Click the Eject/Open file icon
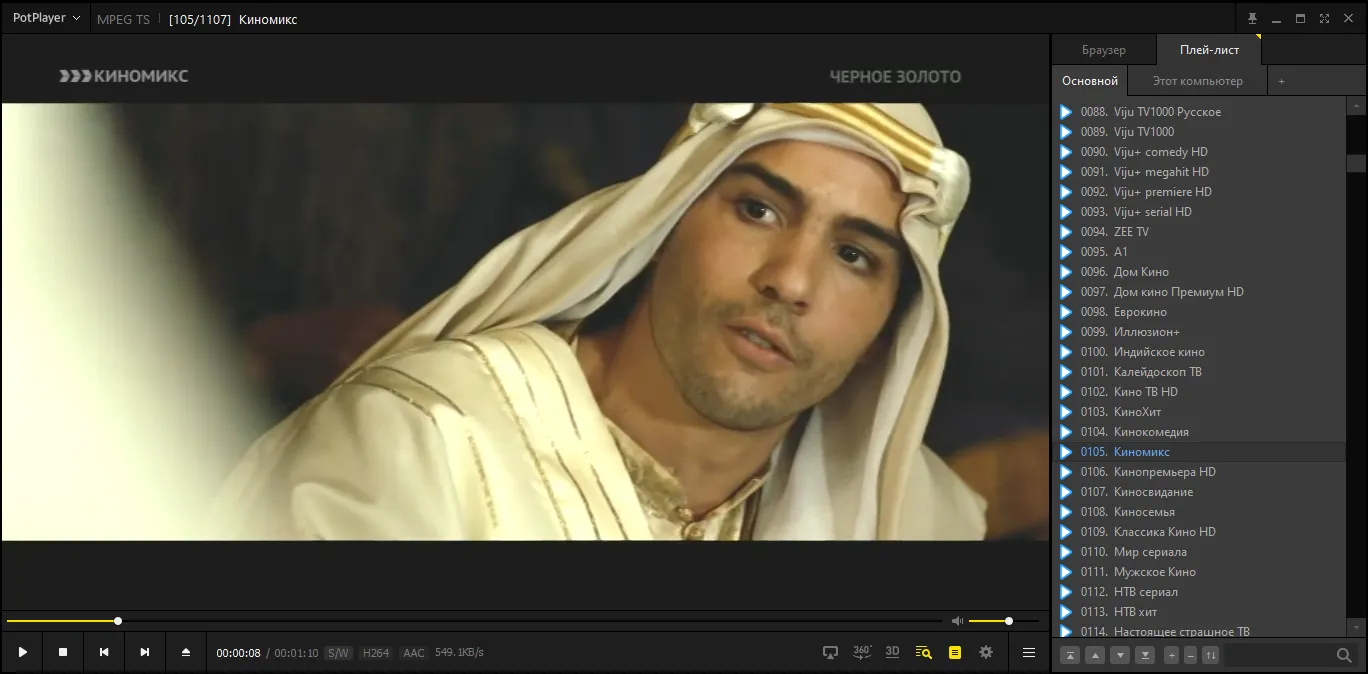Image resolution: width=1368 pixels, height=674 pixels. coord(186,652)
